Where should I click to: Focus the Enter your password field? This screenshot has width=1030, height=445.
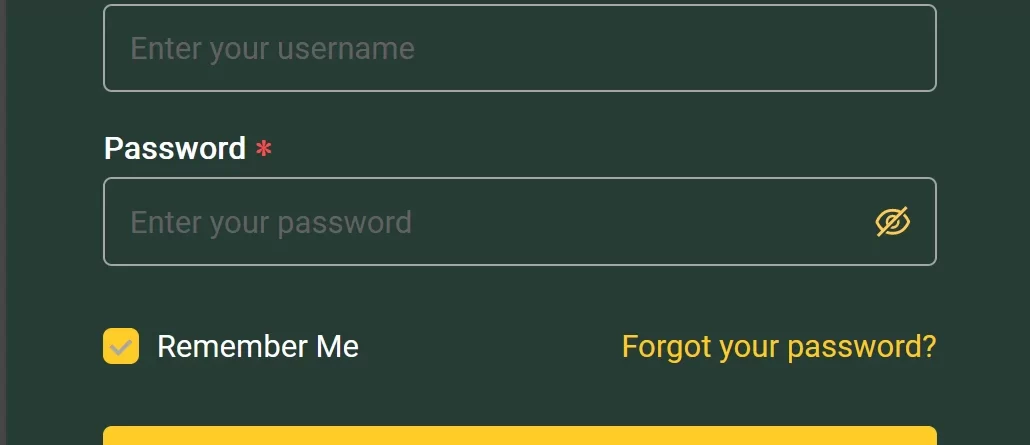(x=480, y=222)
